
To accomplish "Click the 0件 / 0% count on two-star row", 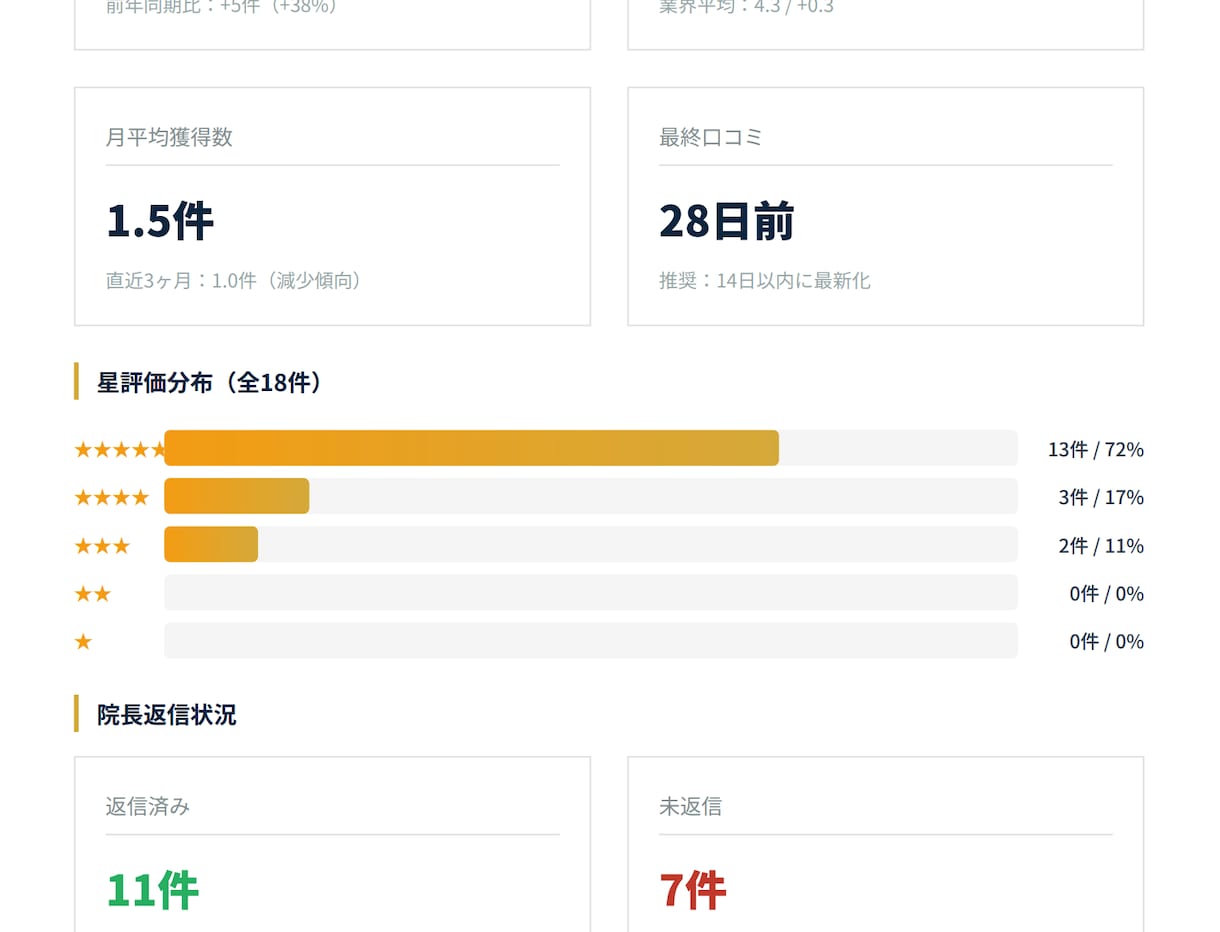I will pos(1107,594).
